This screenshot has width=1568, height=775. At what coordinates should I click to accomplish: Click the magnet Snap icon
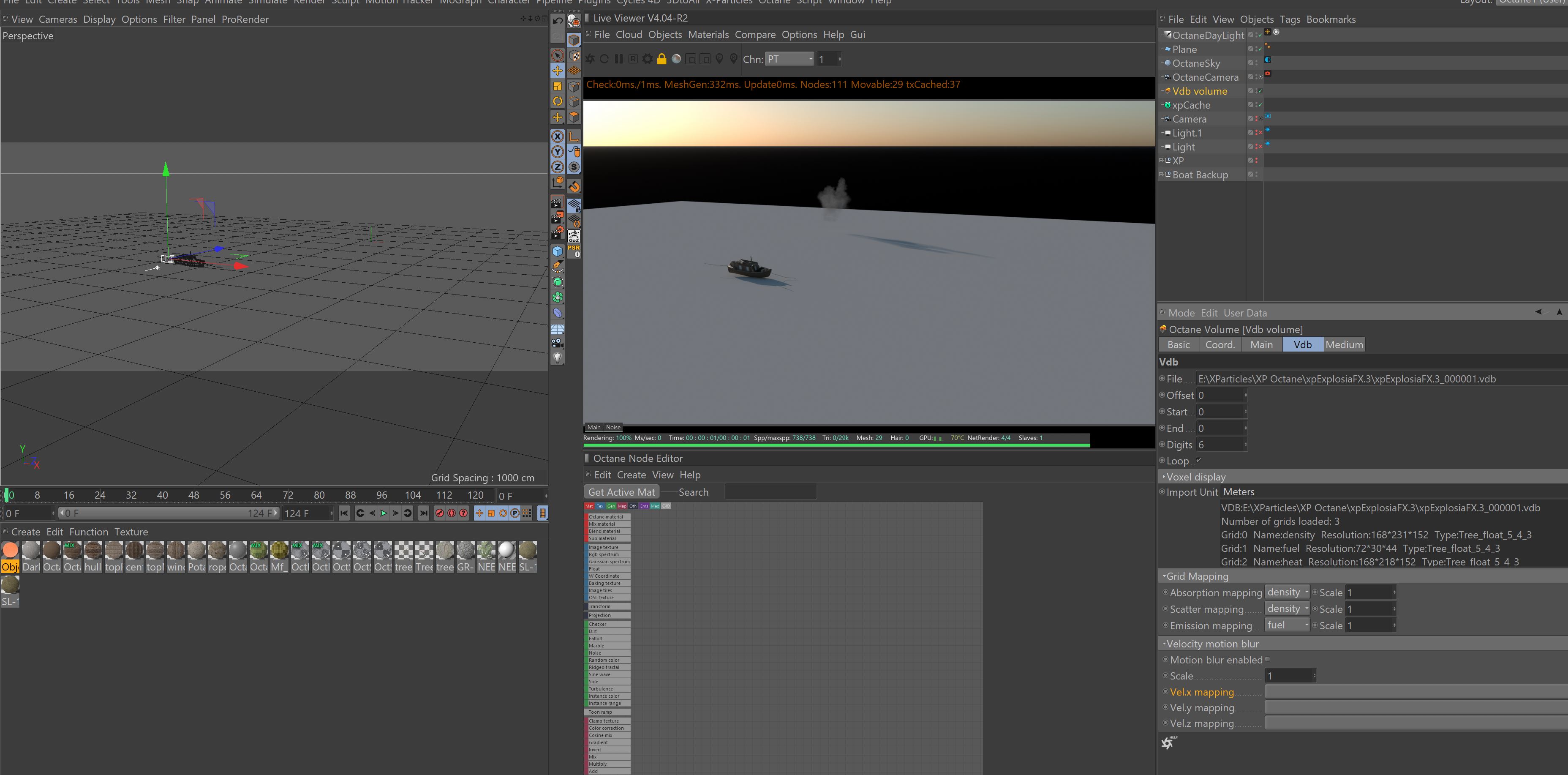[574, 186]
